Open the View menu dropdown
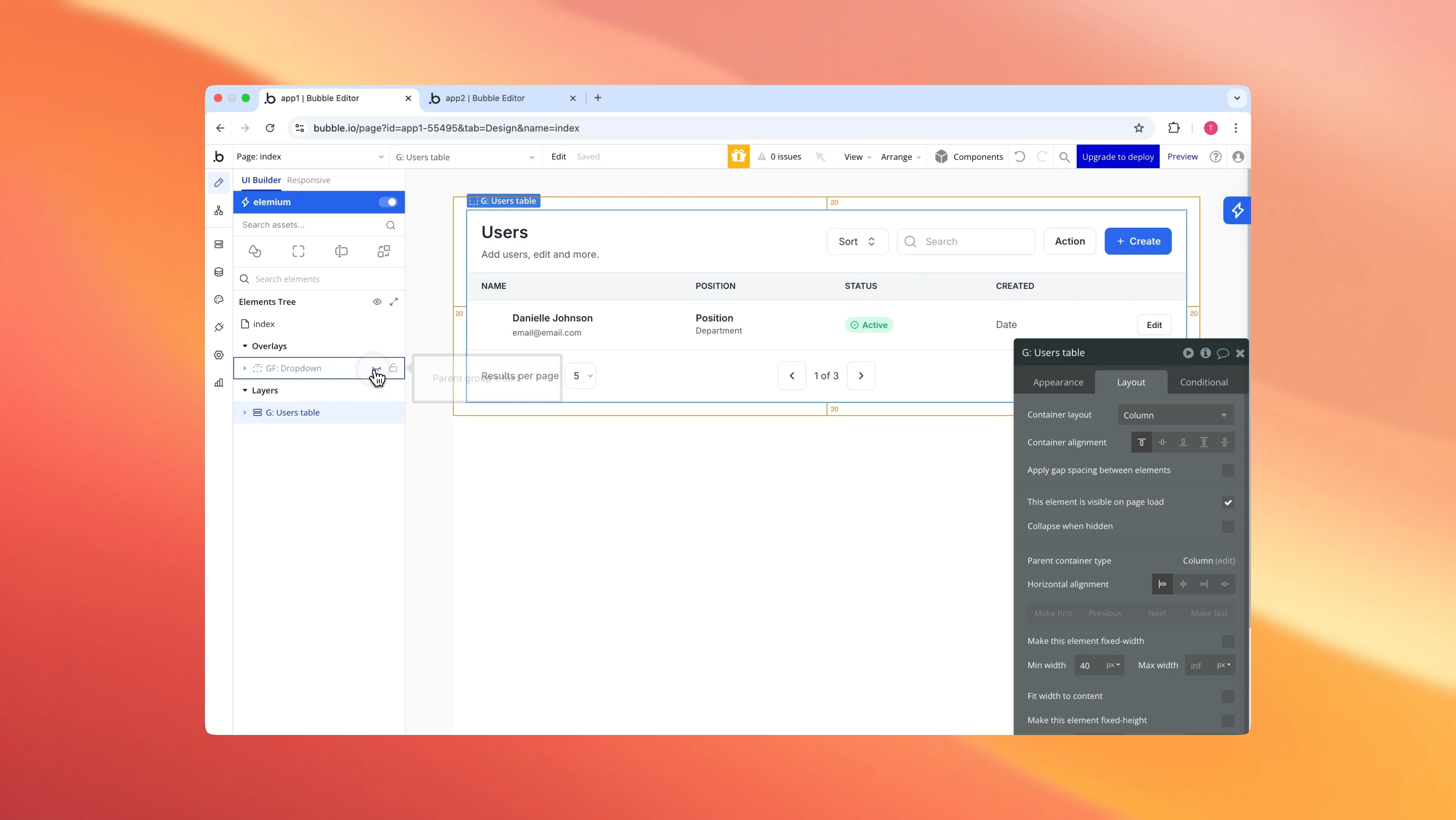The image size is (1456, 820). point(857,157)
